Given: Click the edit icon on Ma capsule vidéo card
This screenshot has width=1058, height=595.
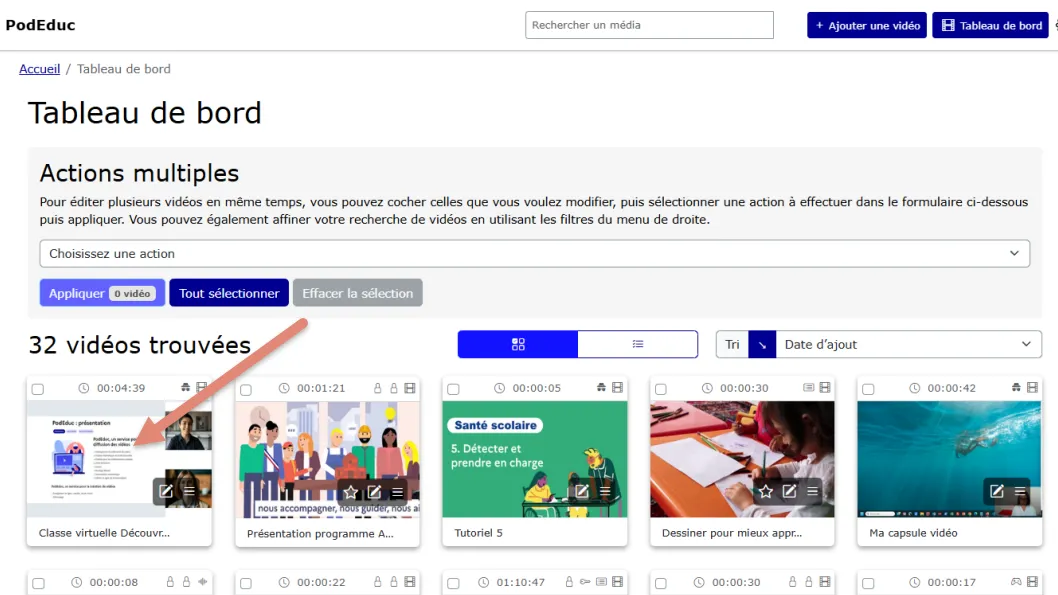Looking at the screenshot, I should coord(997,491).
